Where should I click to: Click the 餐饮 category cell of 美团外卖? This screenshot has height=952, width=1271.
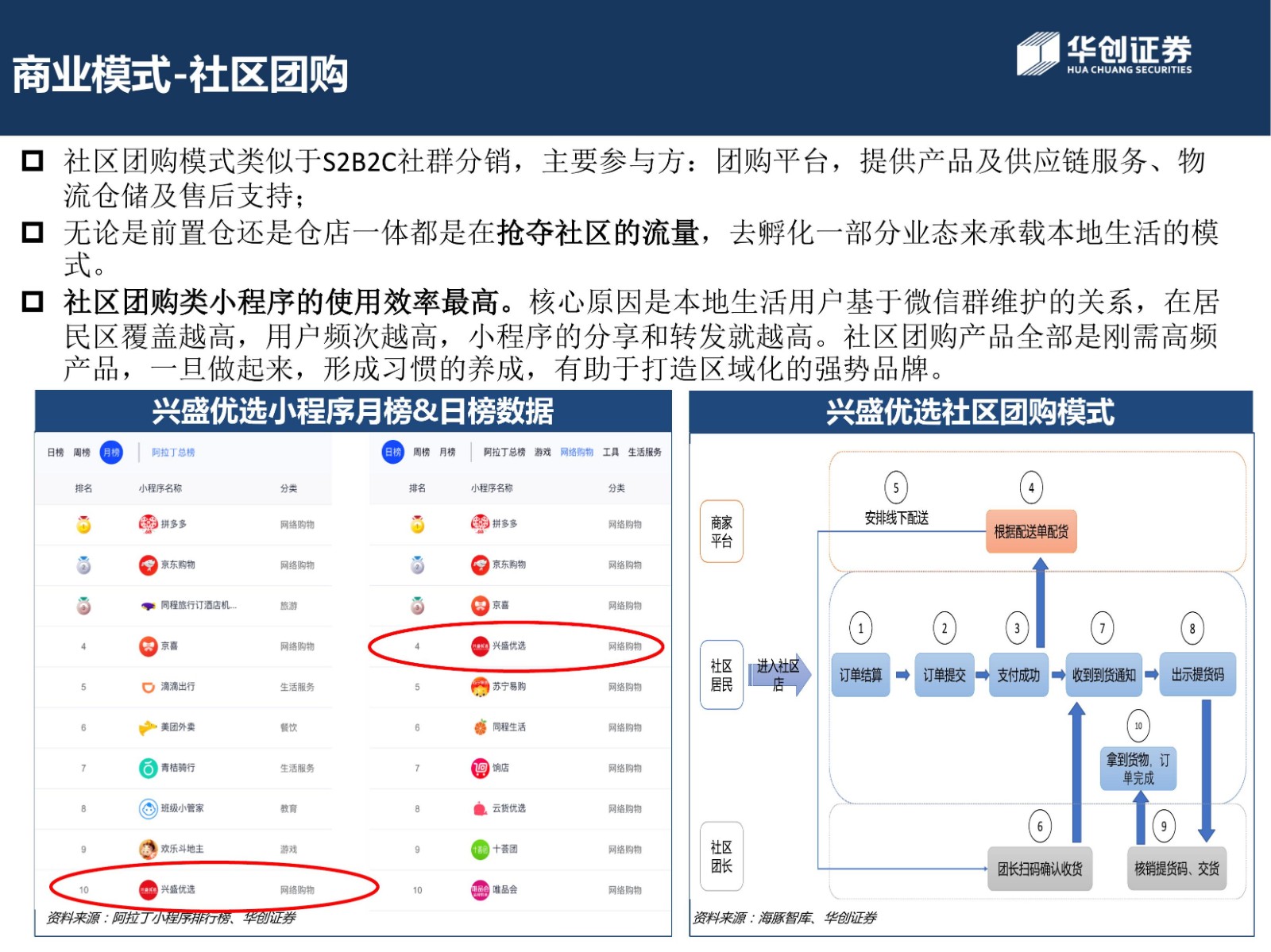point(289,727)
